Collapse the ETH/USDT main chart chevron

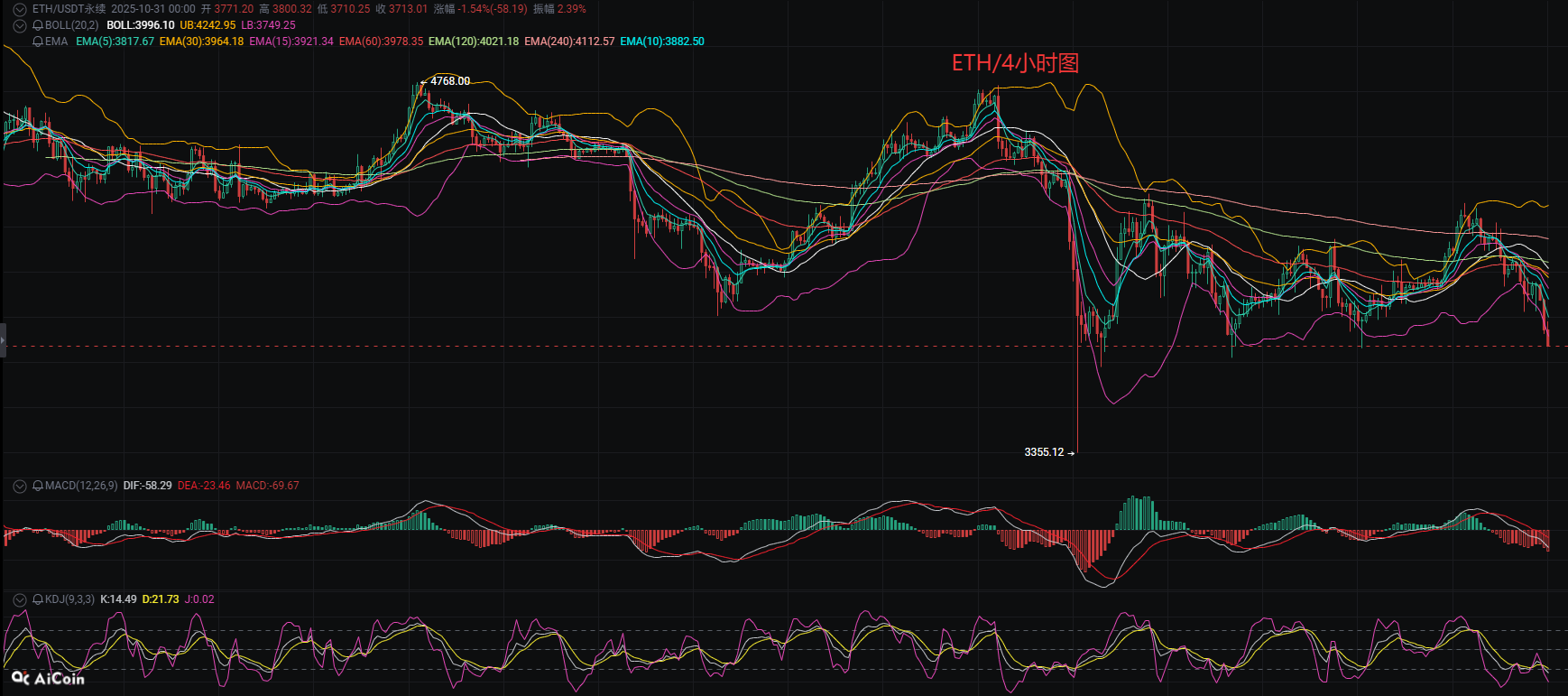(19, 9)
